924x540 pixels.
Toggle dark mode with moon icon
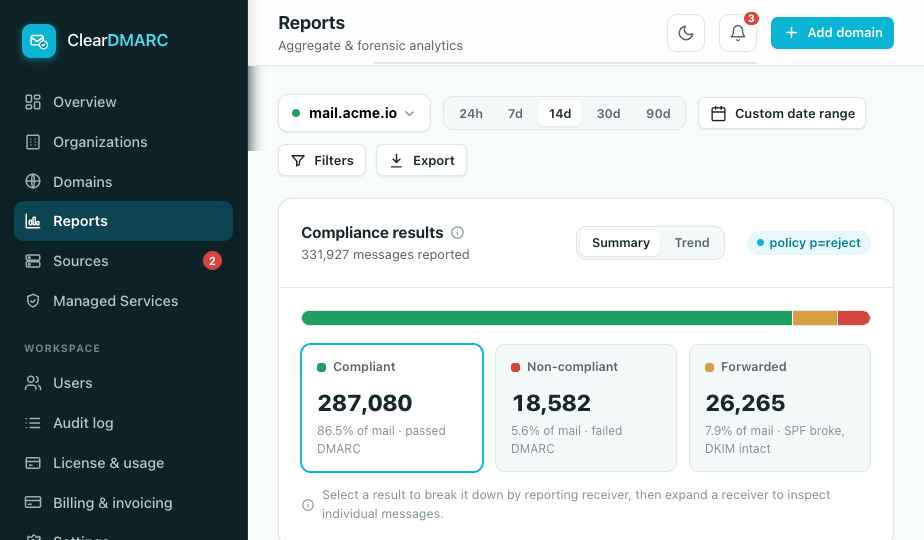click(x=686, y=33)
